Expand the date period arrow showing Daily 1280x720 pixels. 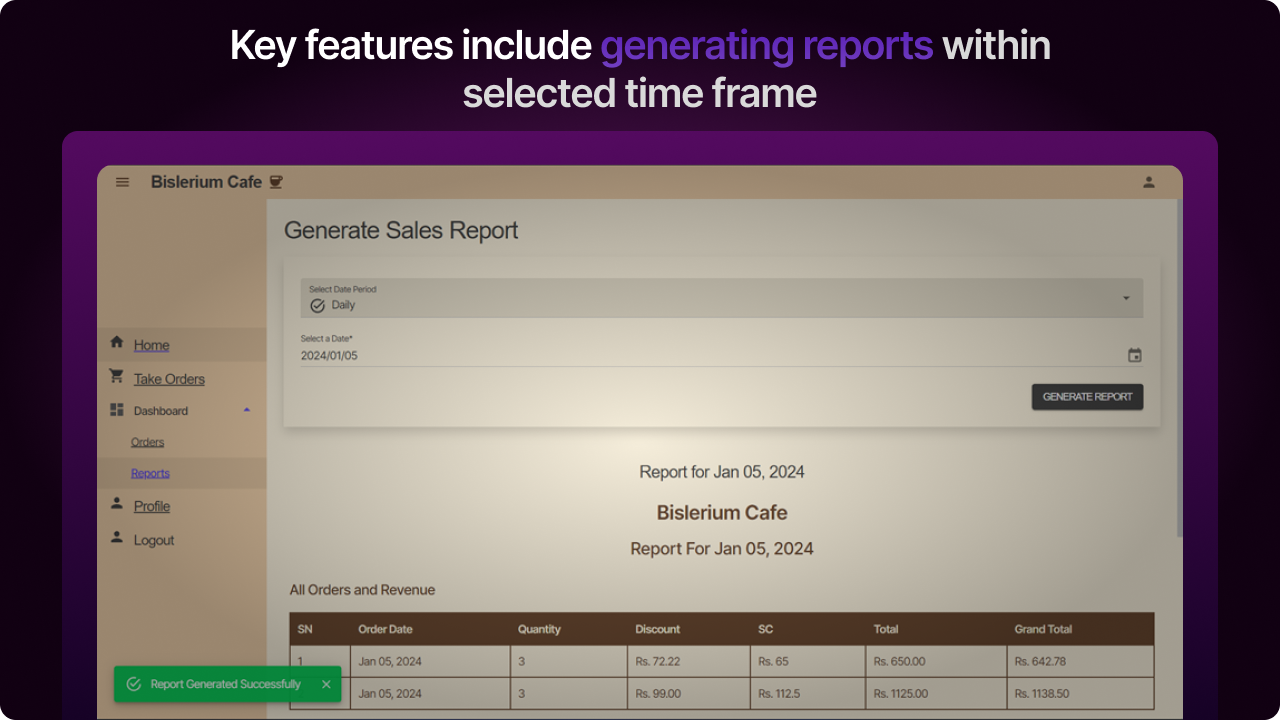[x=1126, y=297]
